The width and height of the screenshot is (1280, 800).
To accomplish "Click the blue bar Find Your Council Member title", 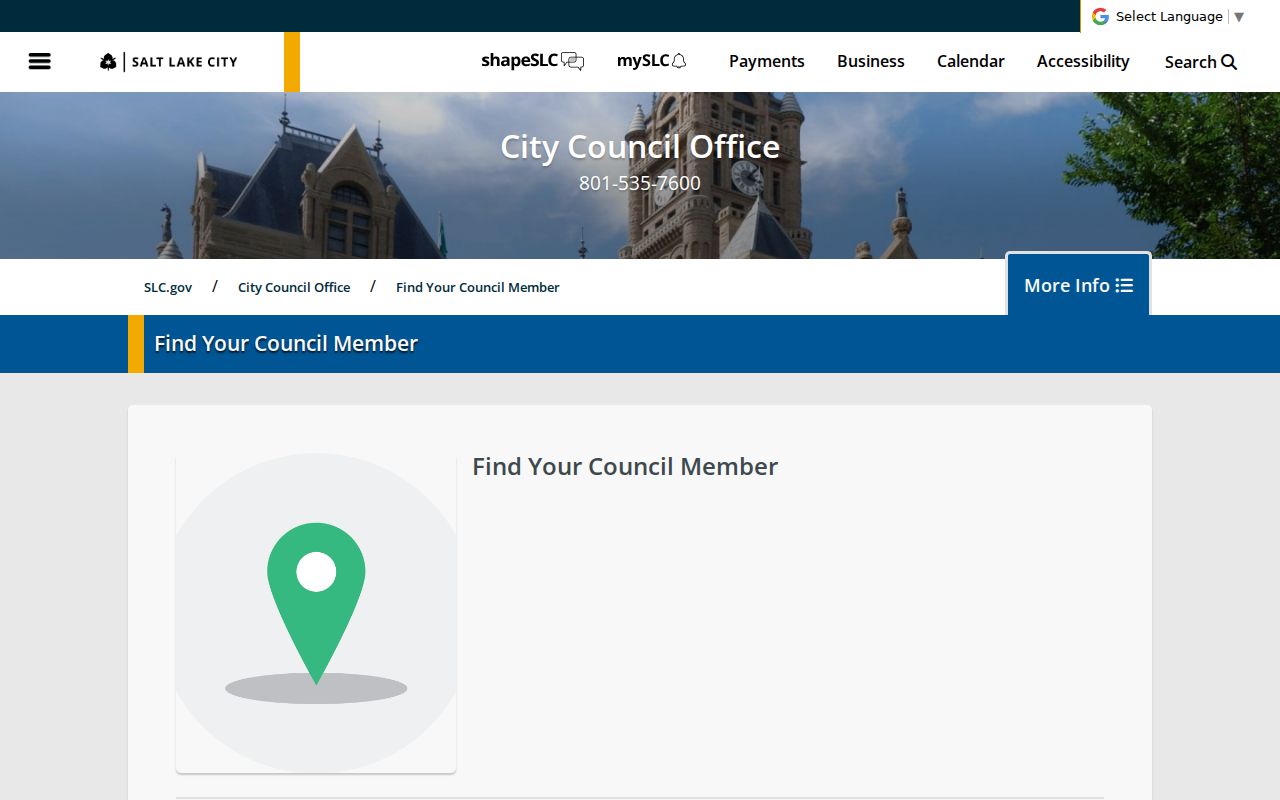I will click(286, 343).
